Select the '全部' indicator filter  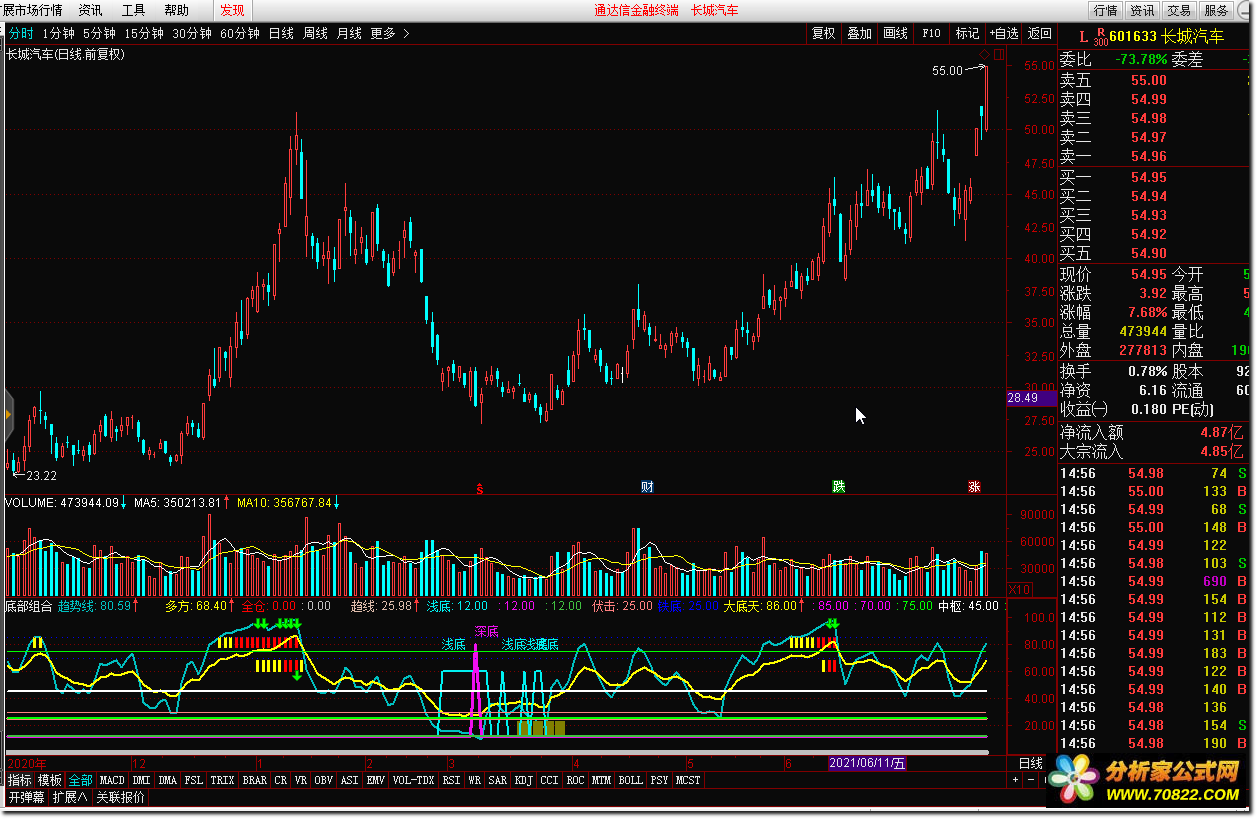click(81, 780)
